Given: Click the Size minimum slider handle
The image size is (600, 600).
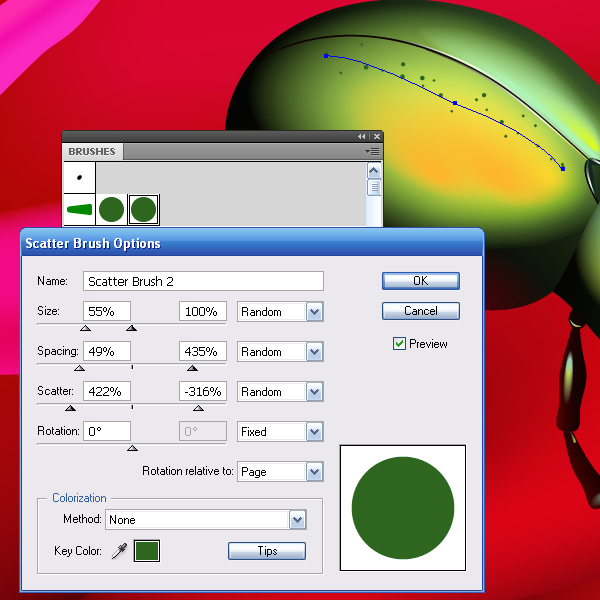Looking at the screenshot, I should pyautogui.click(x=85, y=328).
